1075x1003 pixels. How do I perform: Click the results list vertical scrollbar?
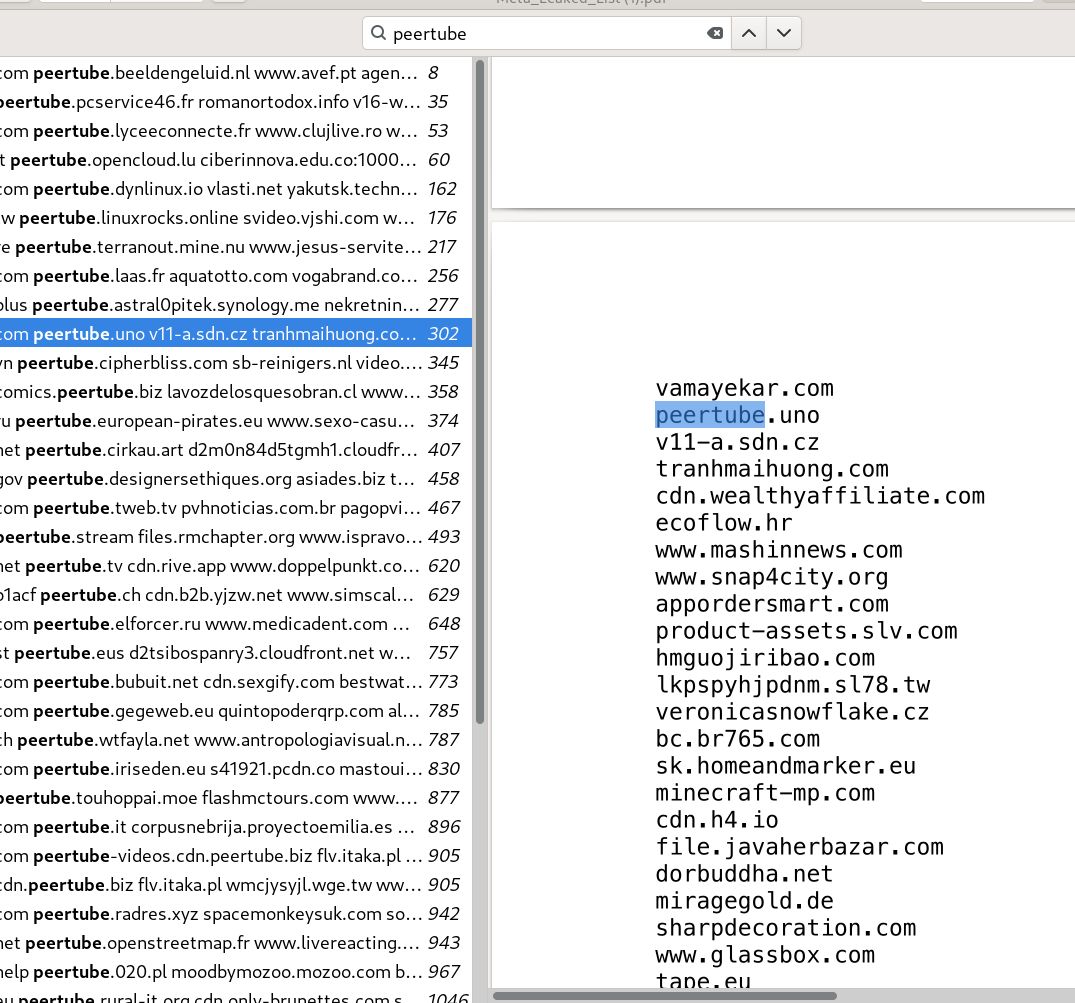tap(480, 400)
